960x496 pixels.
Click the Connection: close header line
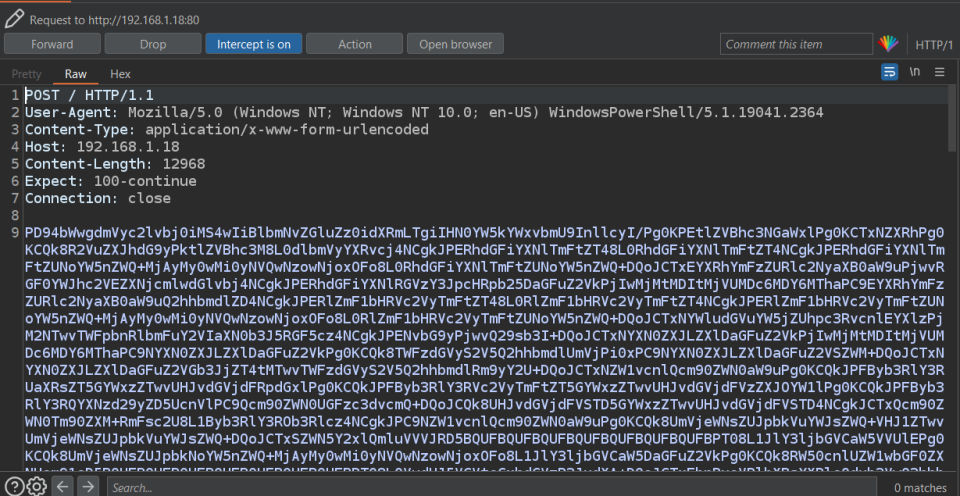pos(97,198)
